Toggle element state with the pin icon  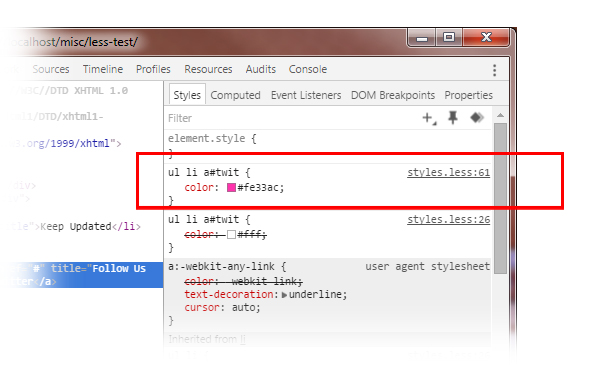[x=453, y=118]
